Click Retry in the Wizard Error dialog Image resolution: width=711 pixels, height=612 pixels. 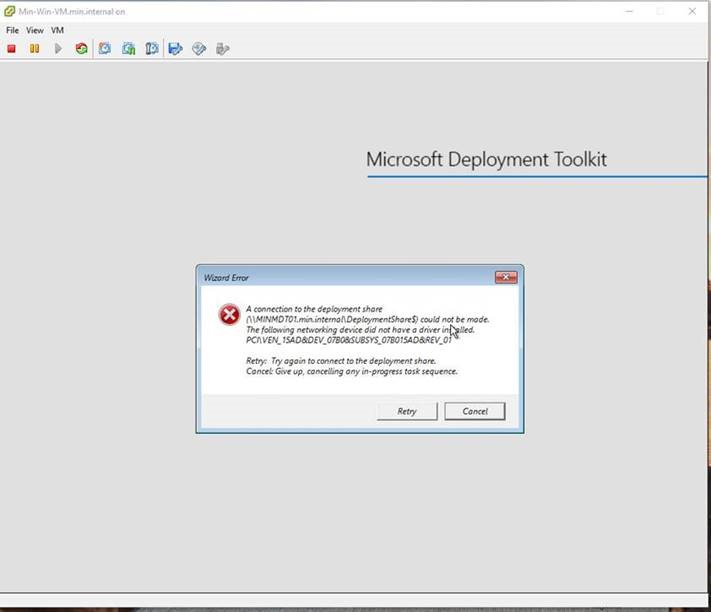coord(407,411)
